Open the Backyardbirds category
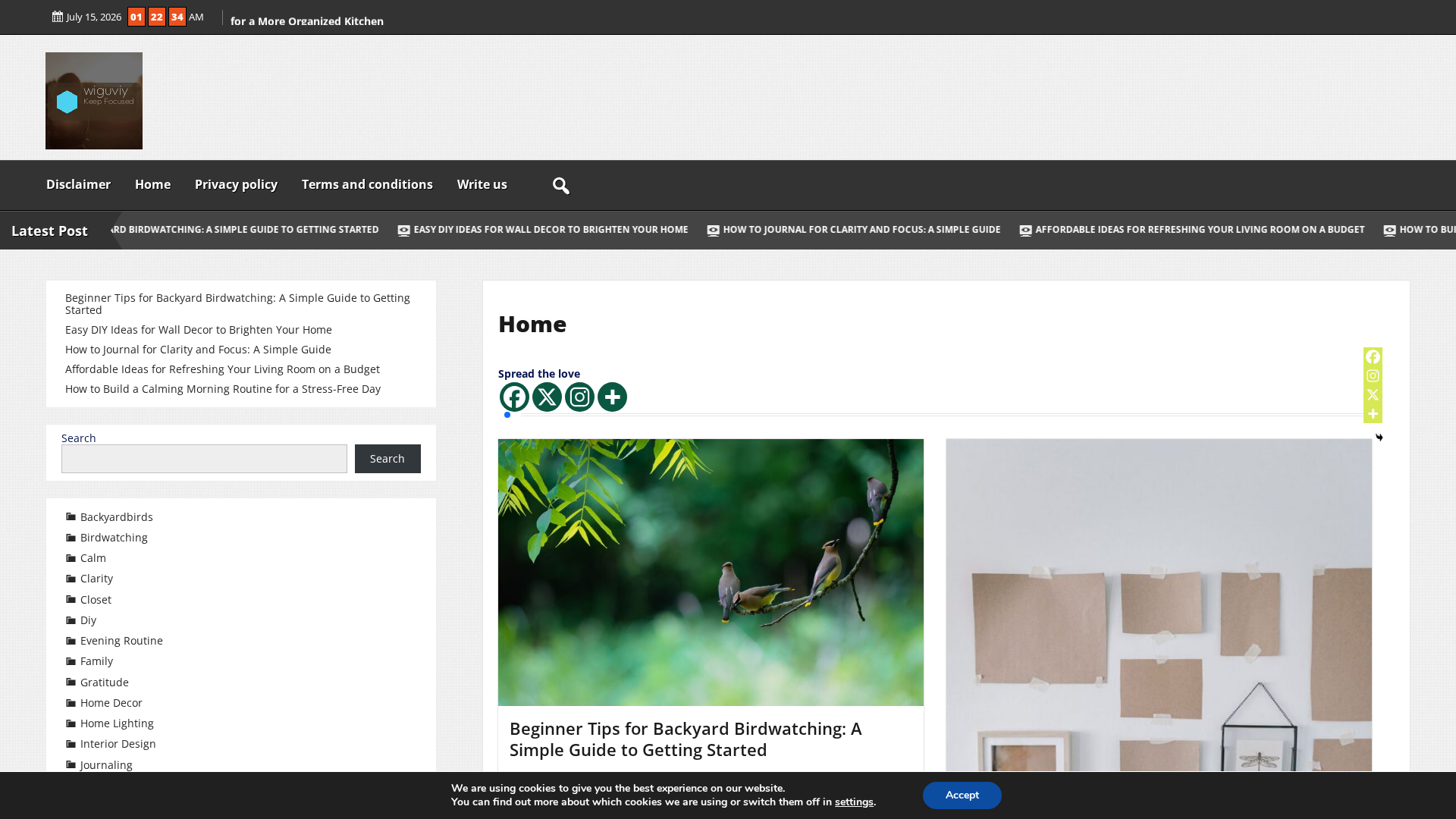This screenshot has width=1456, height=819. pos(117,517)
